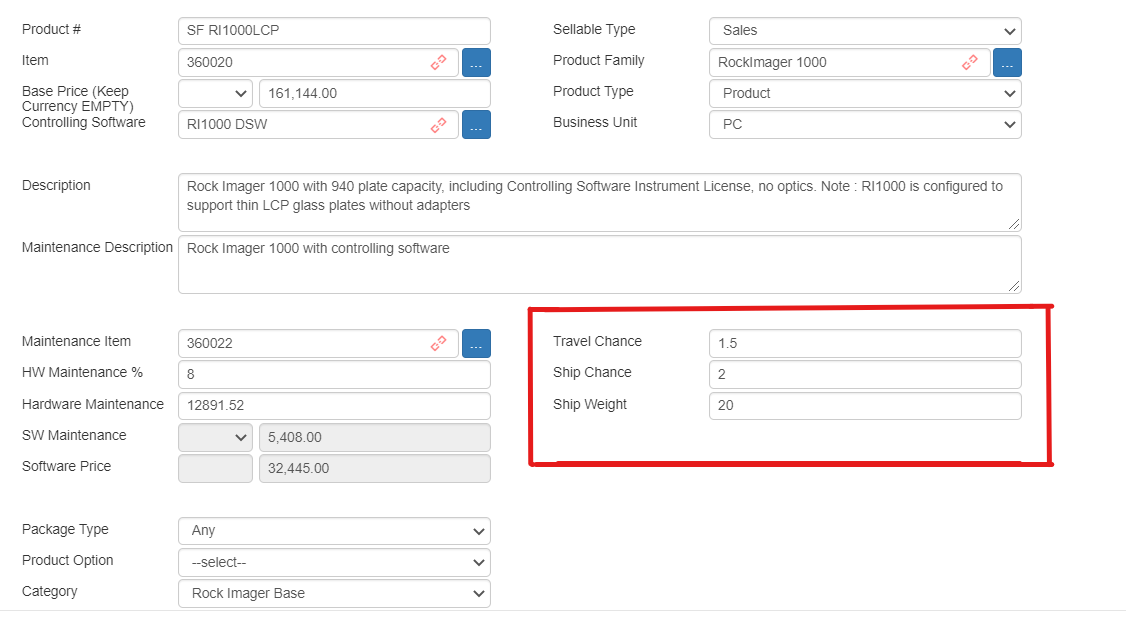Click unlink icon in Maintenance Item field
This screenshot has height=619, width=1126.
pyautogui.click(x=438, y=343)
